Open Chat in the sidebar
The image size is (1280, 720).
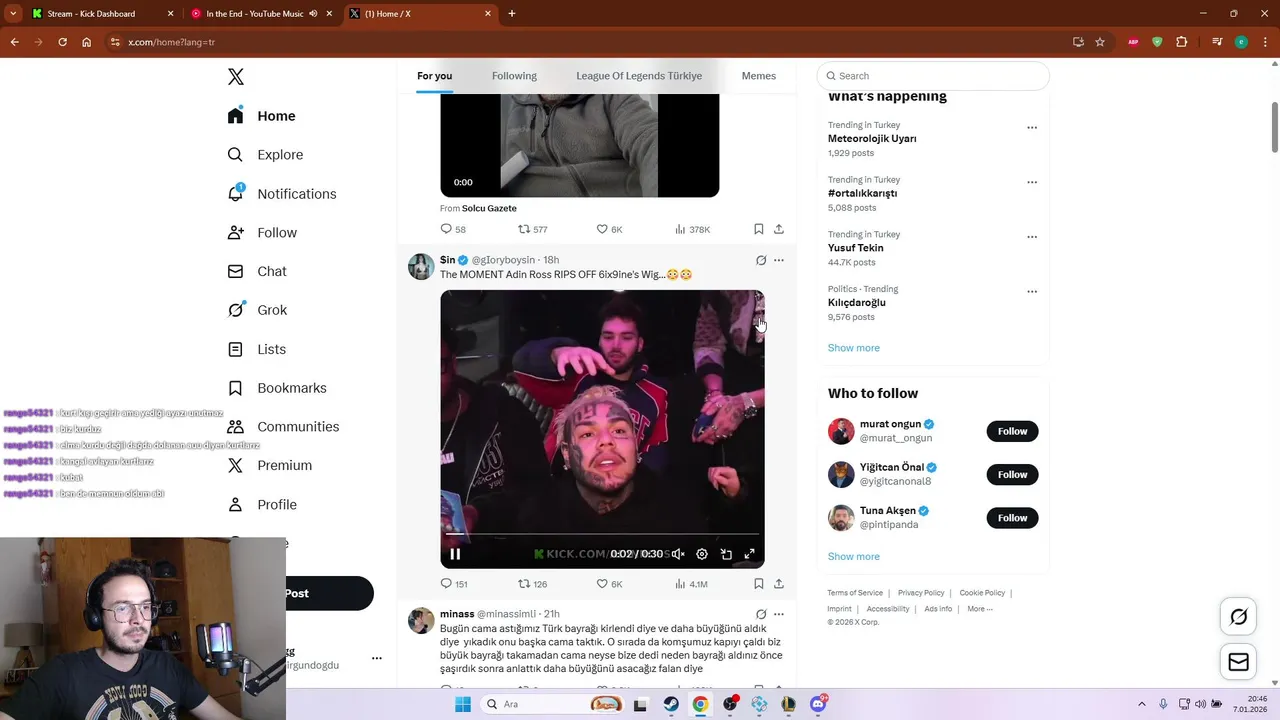[x=257, y=271]
